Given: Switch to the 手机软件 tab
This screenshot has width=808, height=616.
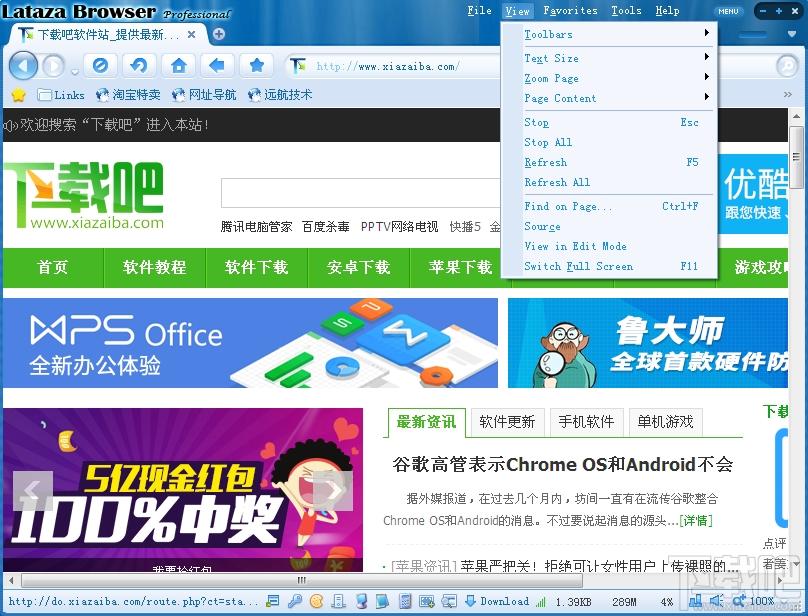Looking at the screenshot, I should [x=586, y=422].
